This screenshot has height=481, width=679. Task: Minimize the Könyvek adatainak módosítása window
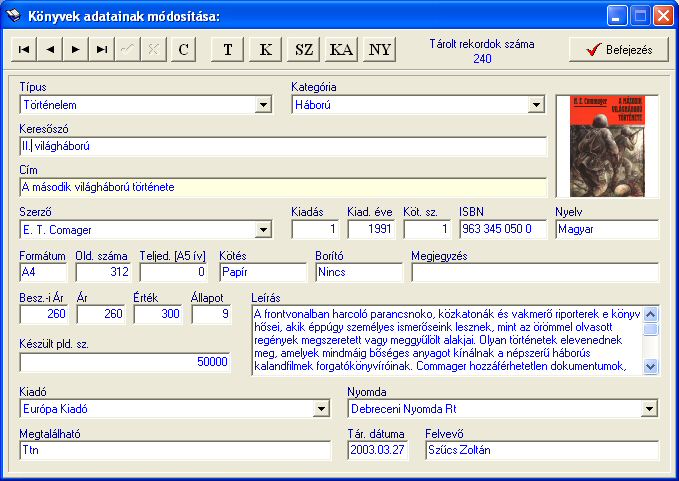click(x=617, y=16)
